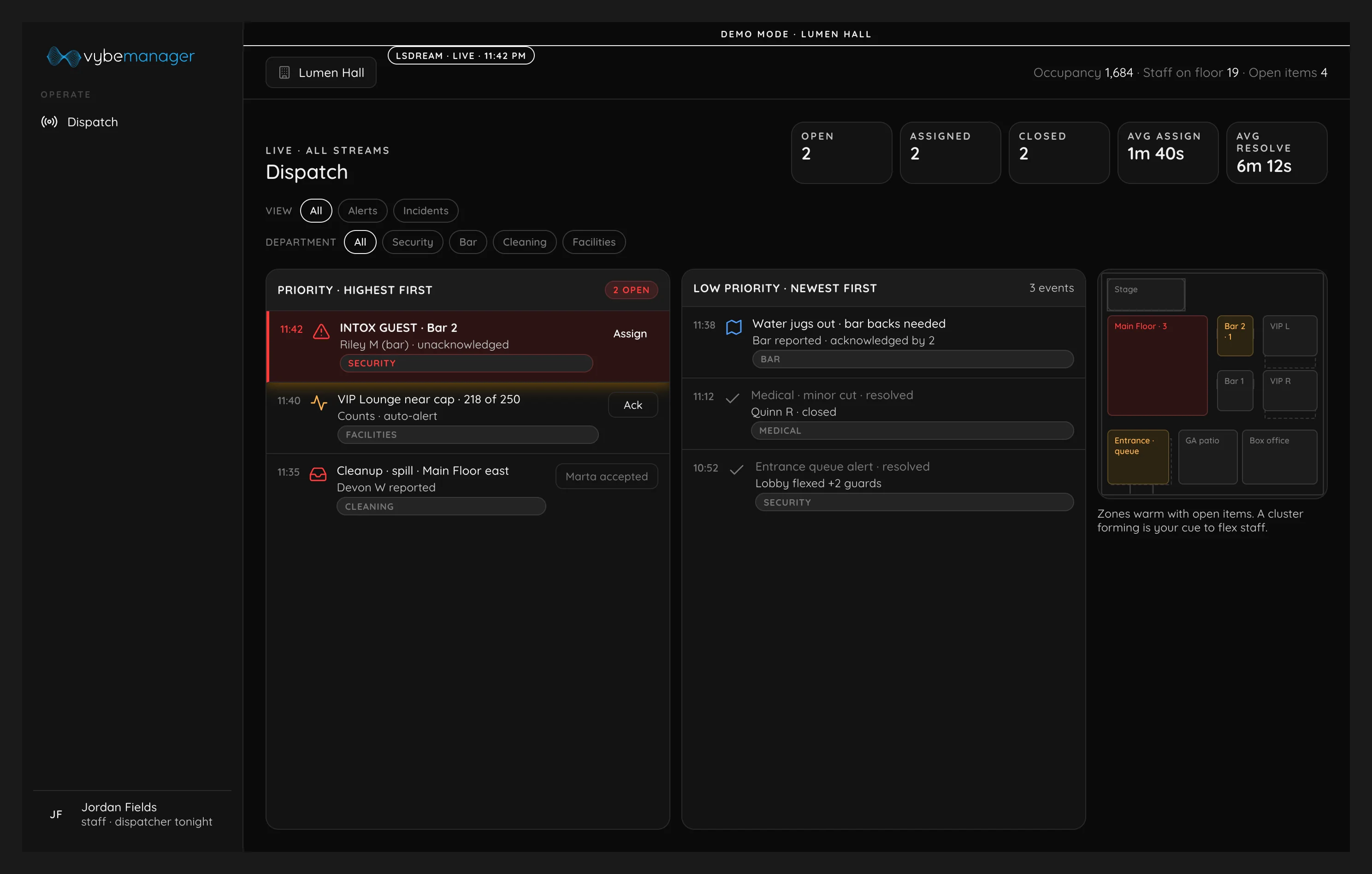Click 'VIP Lounge near cap · 218 of 250'
Image resolution: width=1372 pixels, height=874 pixels.
click(428, 399)
